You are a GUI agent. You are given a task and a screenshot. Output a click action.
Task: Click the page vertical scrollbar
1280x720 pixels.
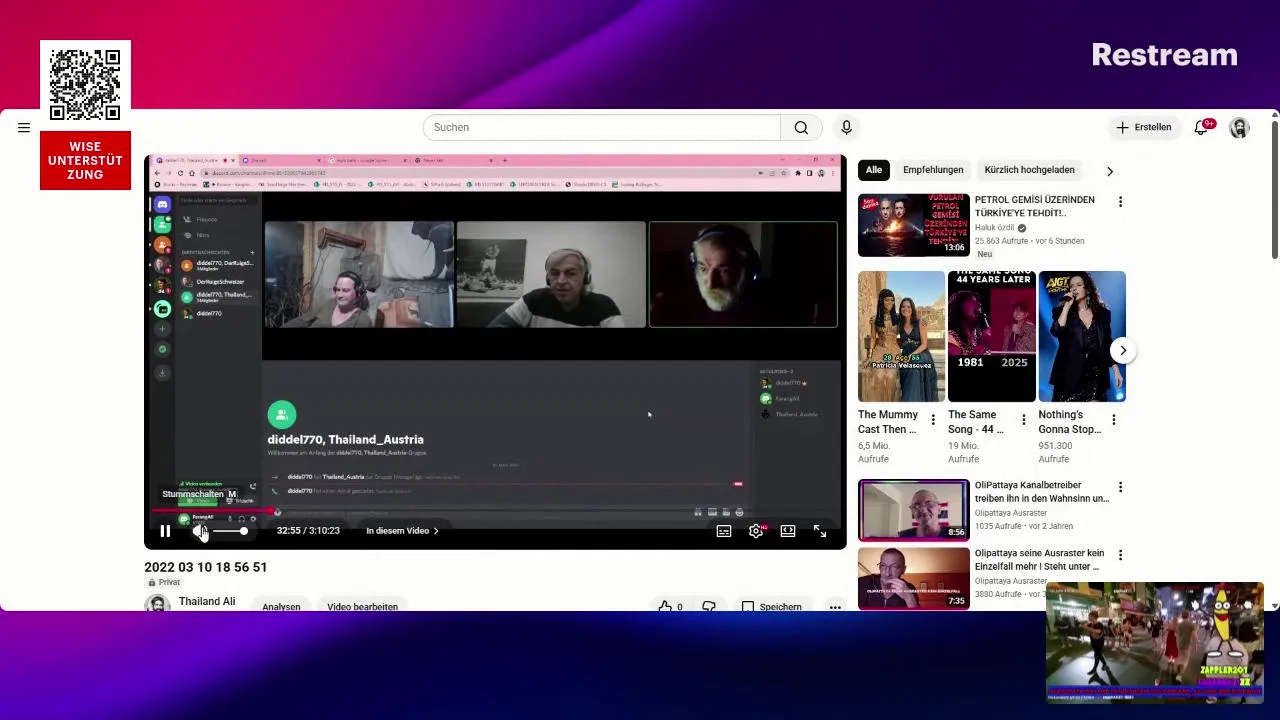tap(1274, 190)
